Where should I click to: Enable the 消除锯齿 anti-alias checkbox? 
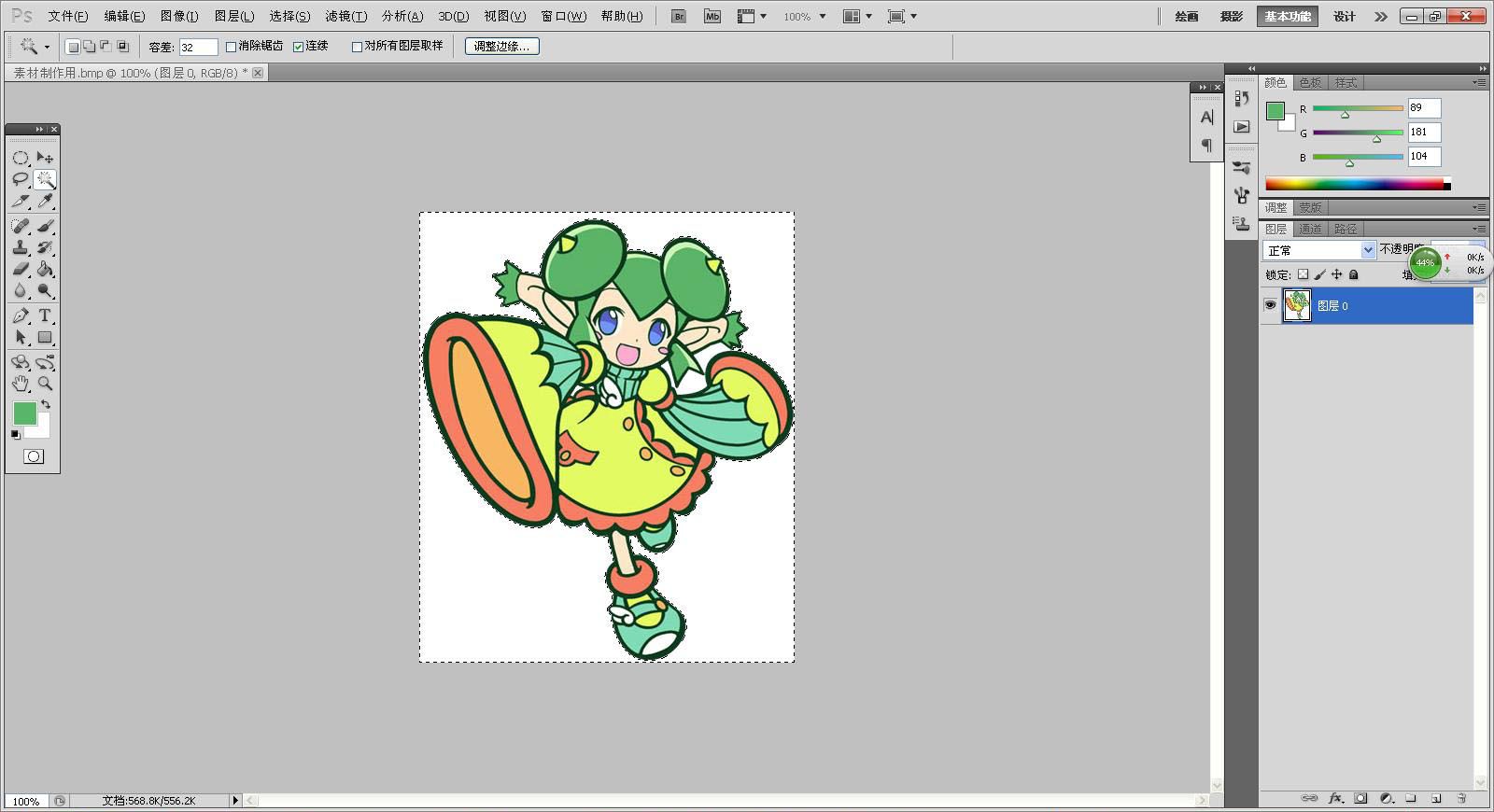(x=232, y=47)
